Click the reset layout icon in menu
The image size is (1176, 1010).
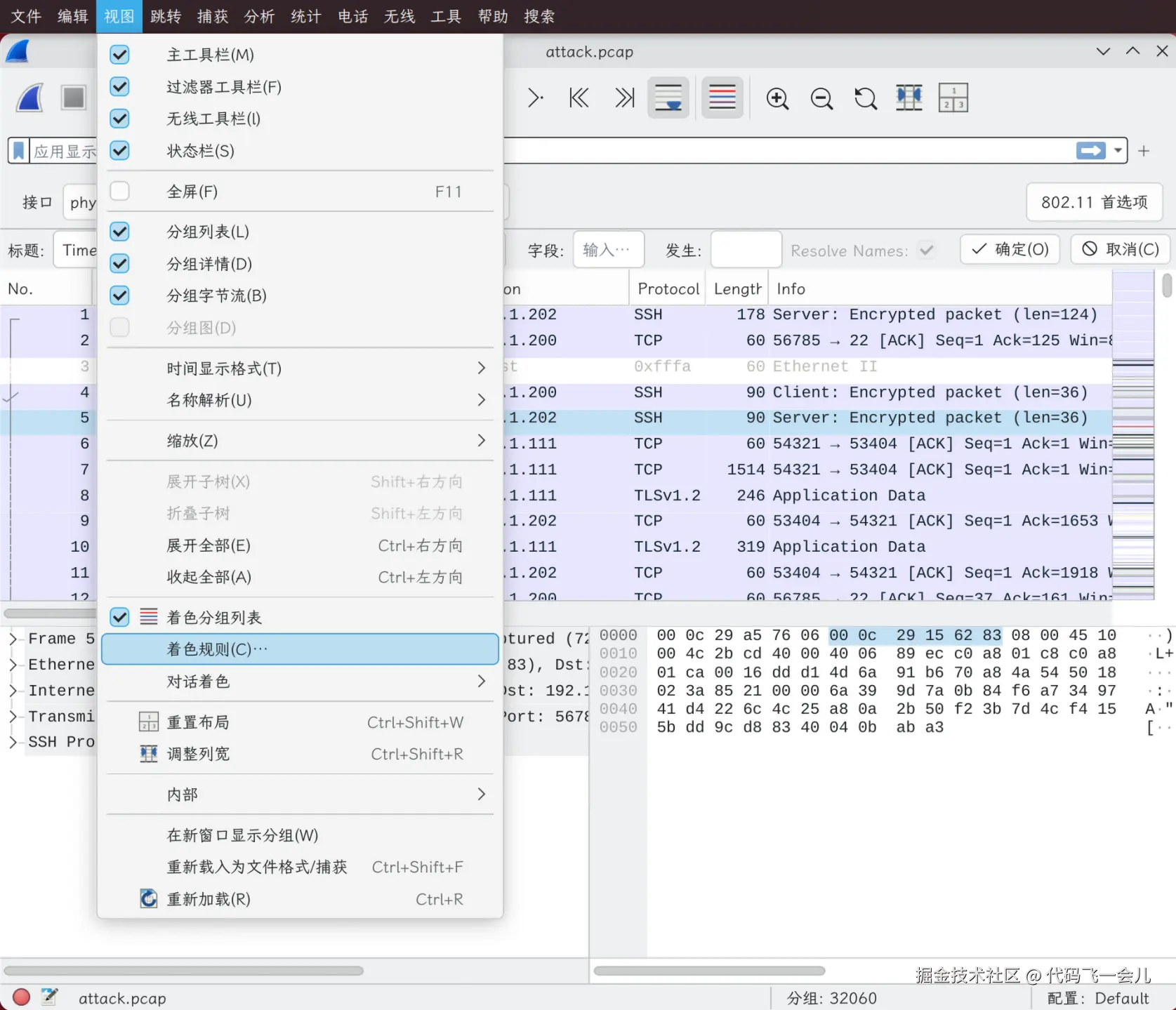[149, 722]
